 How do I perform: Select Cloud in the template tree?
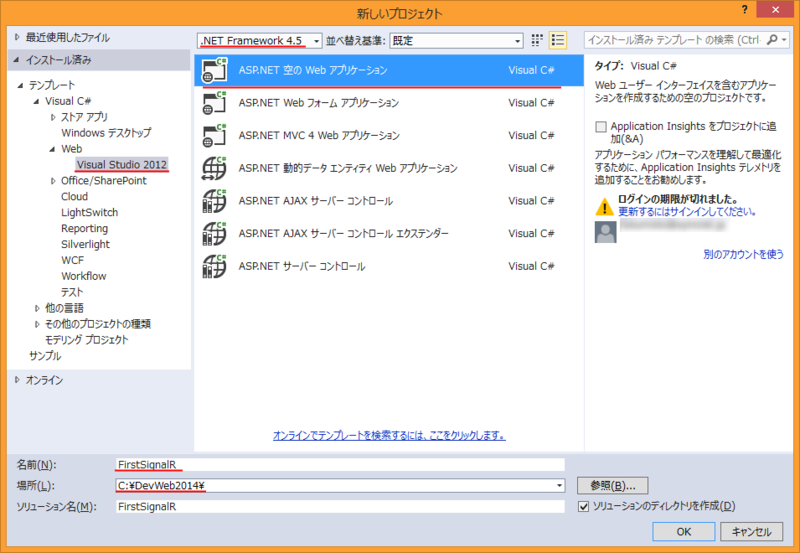point(74,197)
